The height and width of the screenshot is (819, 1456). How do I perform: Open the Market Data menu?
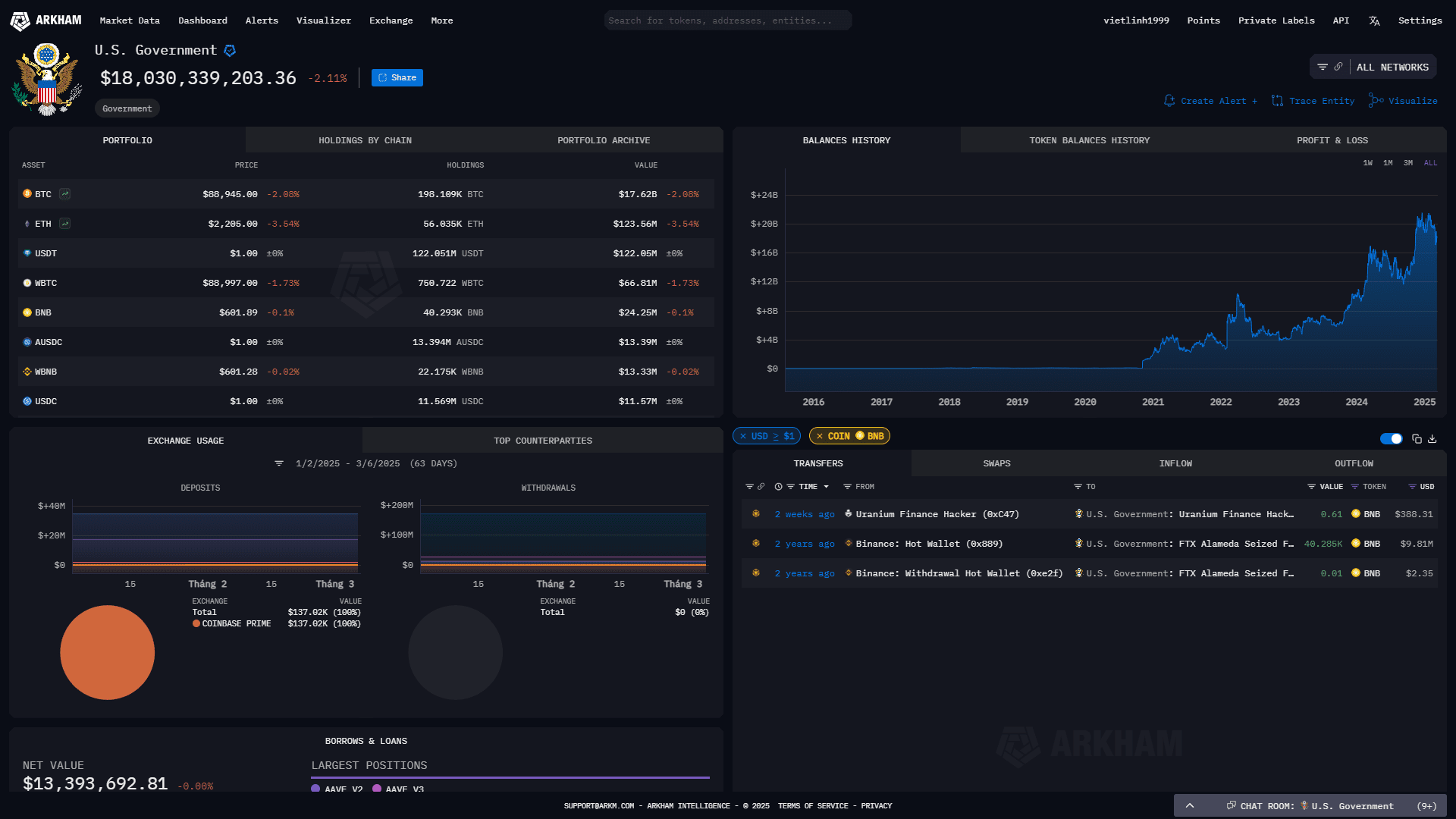(x=130, y=21)
